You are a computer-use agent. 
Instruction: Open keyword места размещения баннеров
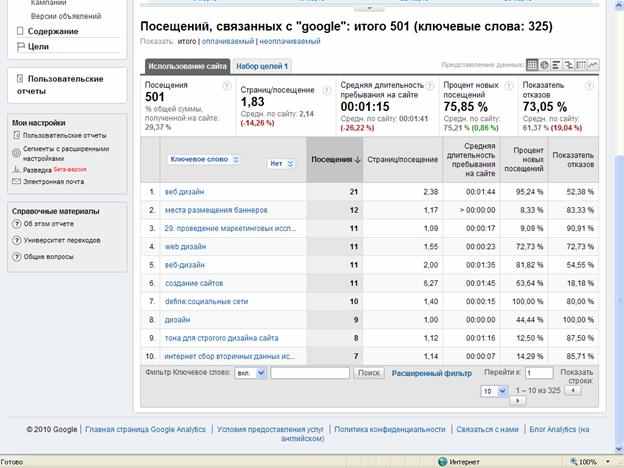coord(216,210)
